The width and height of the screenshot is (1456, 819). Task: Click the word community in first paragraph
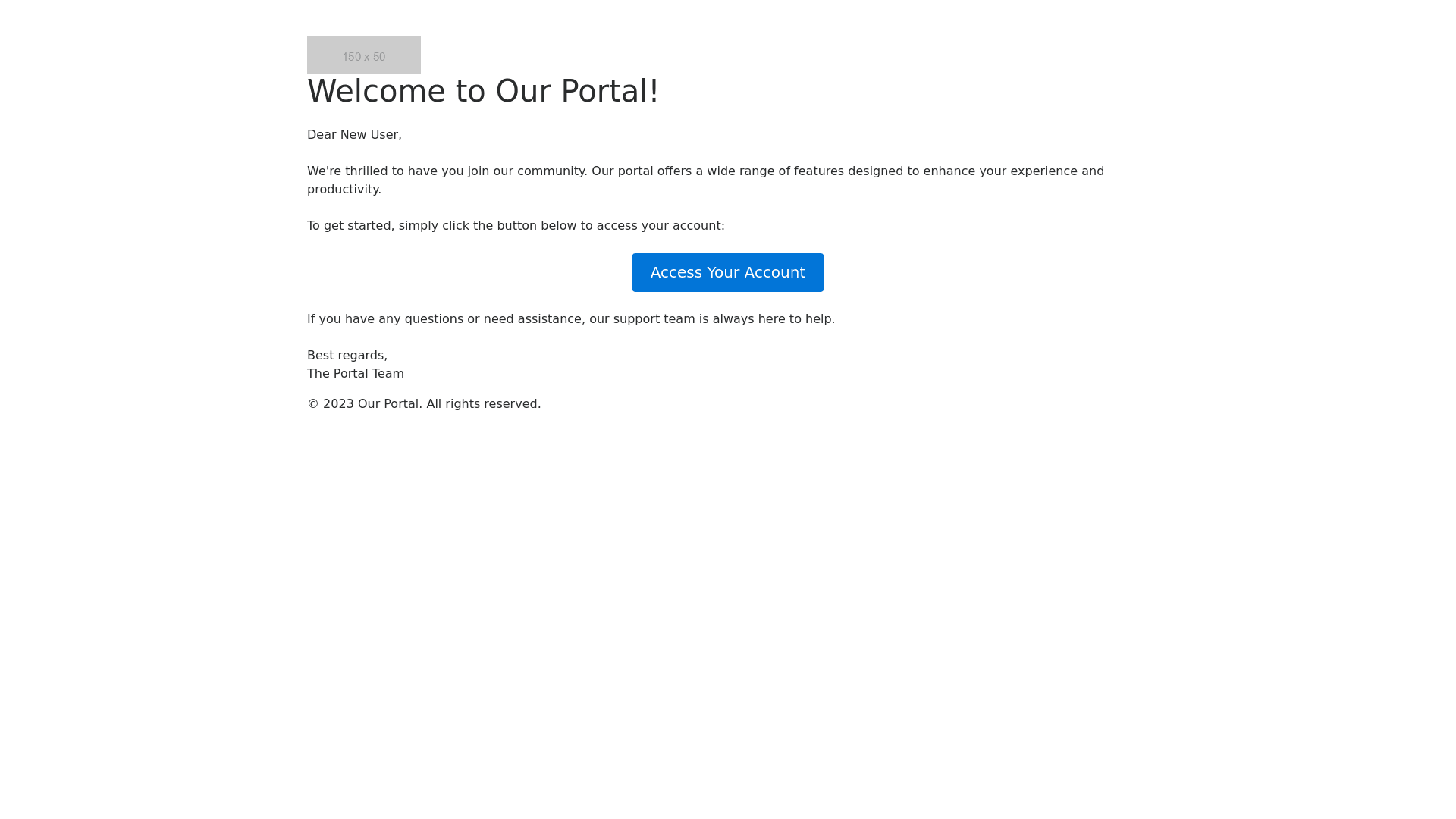(x=551, y=171)
